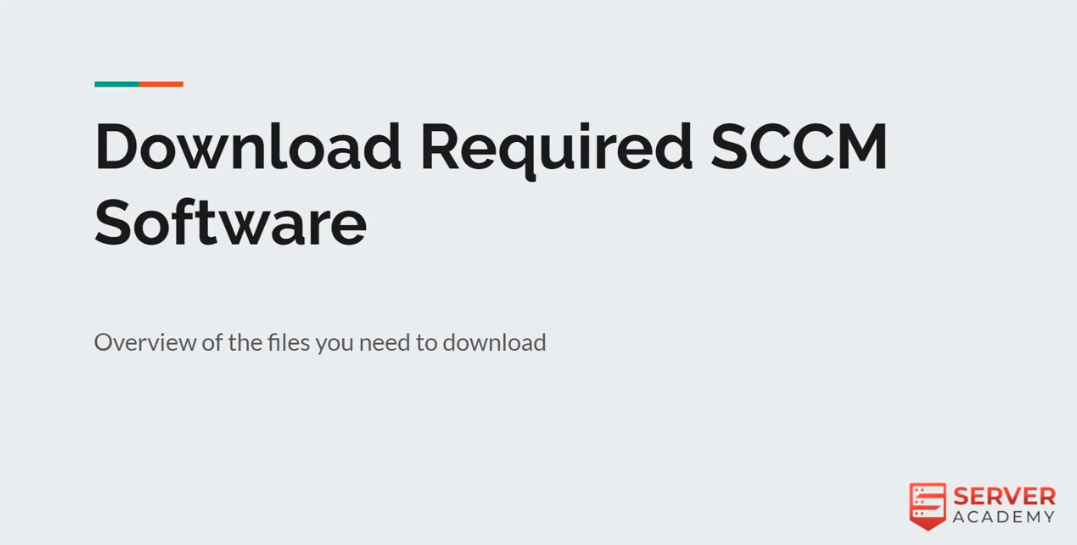Click the word "need" in the subtitle
This screenshot has width=1077, height=545.
[385, 342]
